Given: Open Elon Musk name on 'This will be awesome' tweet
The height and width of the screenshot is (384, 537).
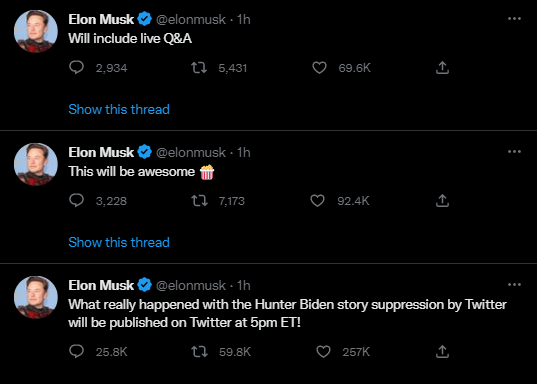Looking at the screenshot, I should (x=101, y=152).
